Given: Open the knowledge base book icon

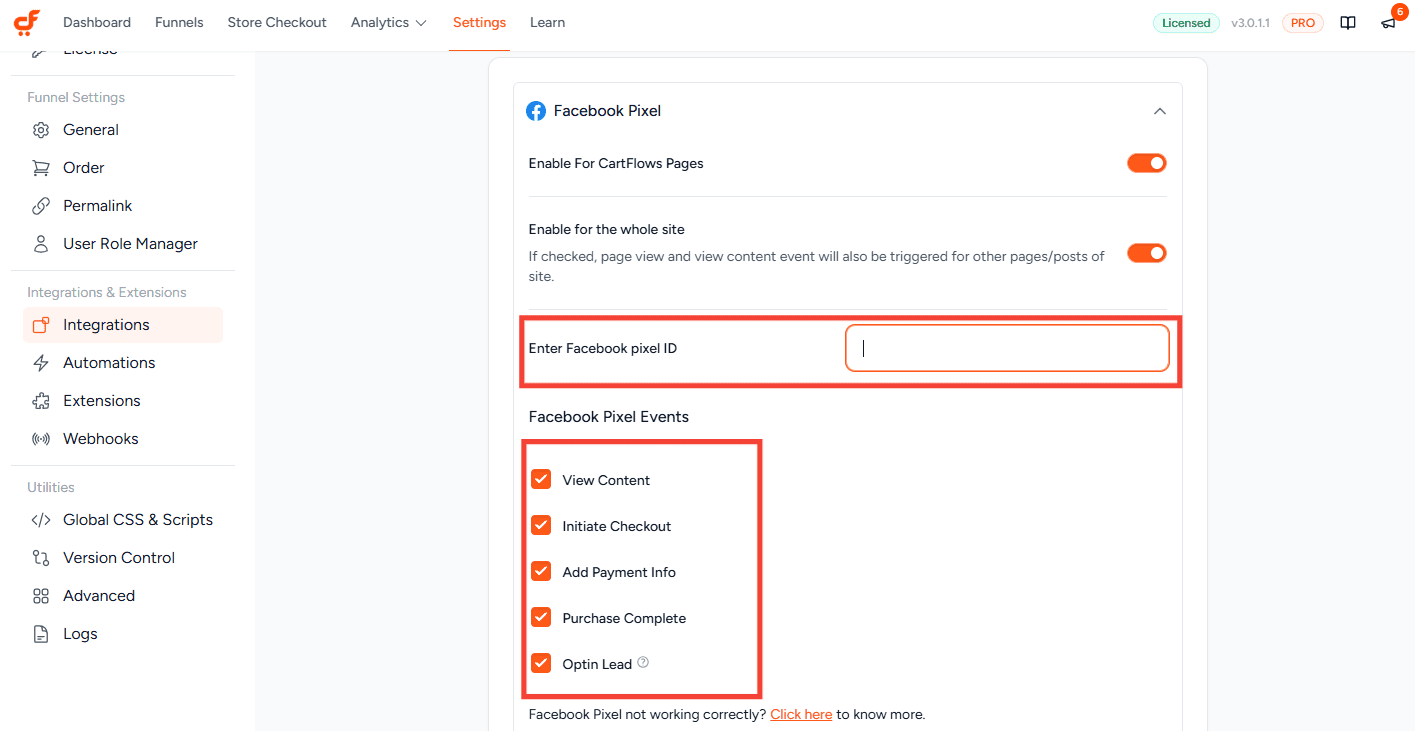Looking at the screenshot, I should click(1348, 23).
